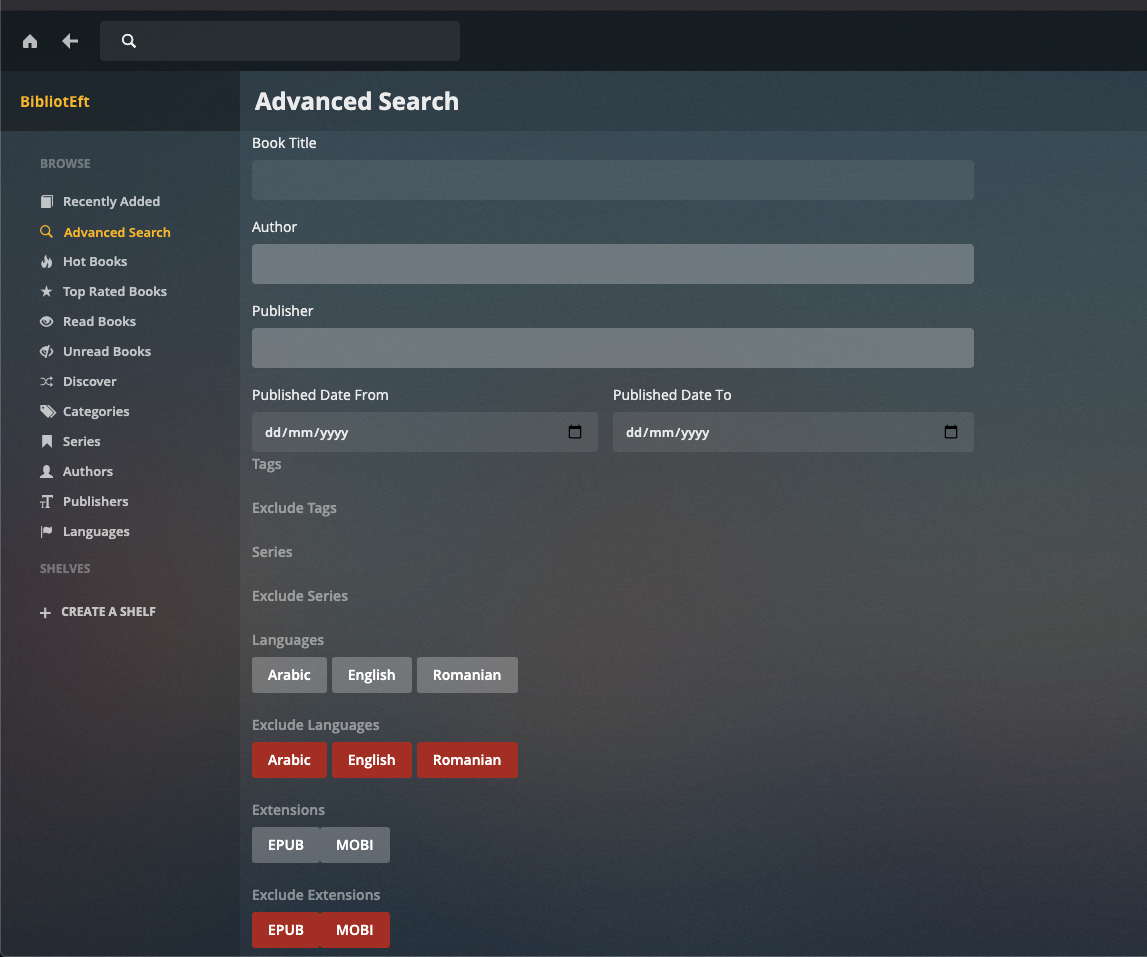Click the Languages flag icon
Image resolution: width=1147 pixels, height=957 pixels.
tap(47, 531)
